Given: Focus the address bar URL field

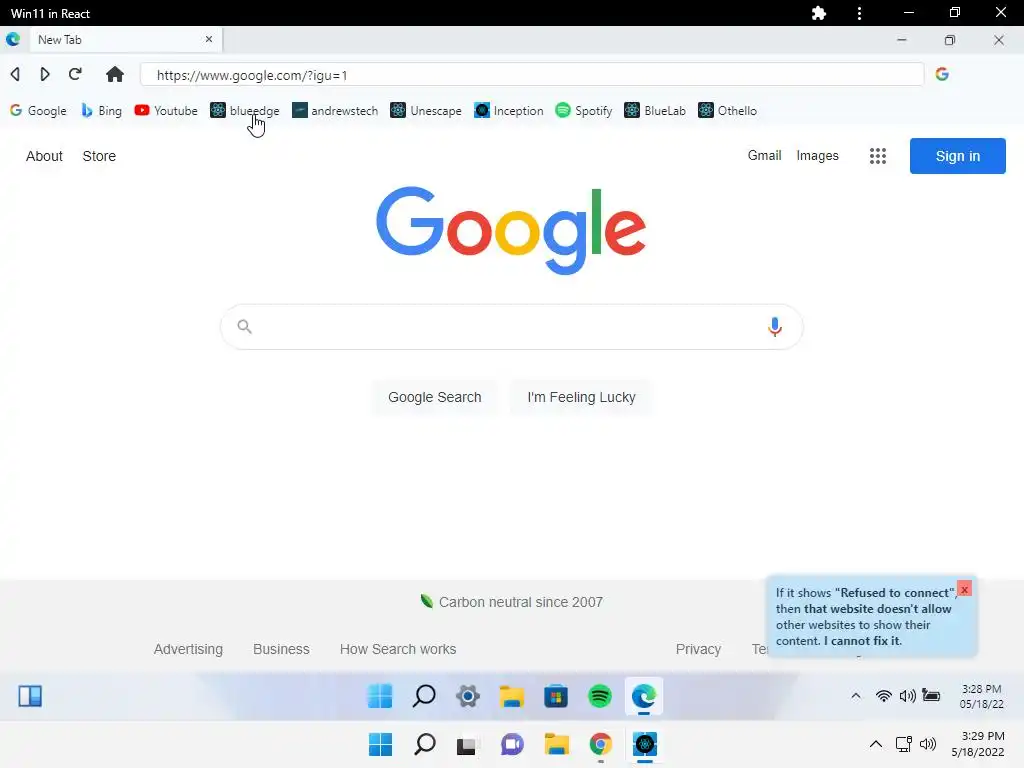Looking at the screenshot, I should (532, 74).
